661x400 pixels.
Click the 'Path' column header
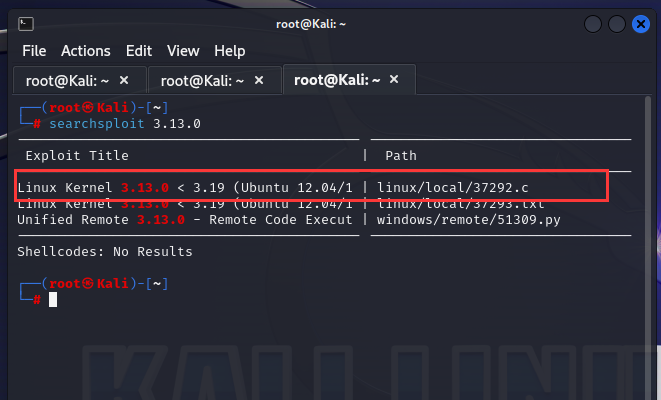[x=401, y=156]
